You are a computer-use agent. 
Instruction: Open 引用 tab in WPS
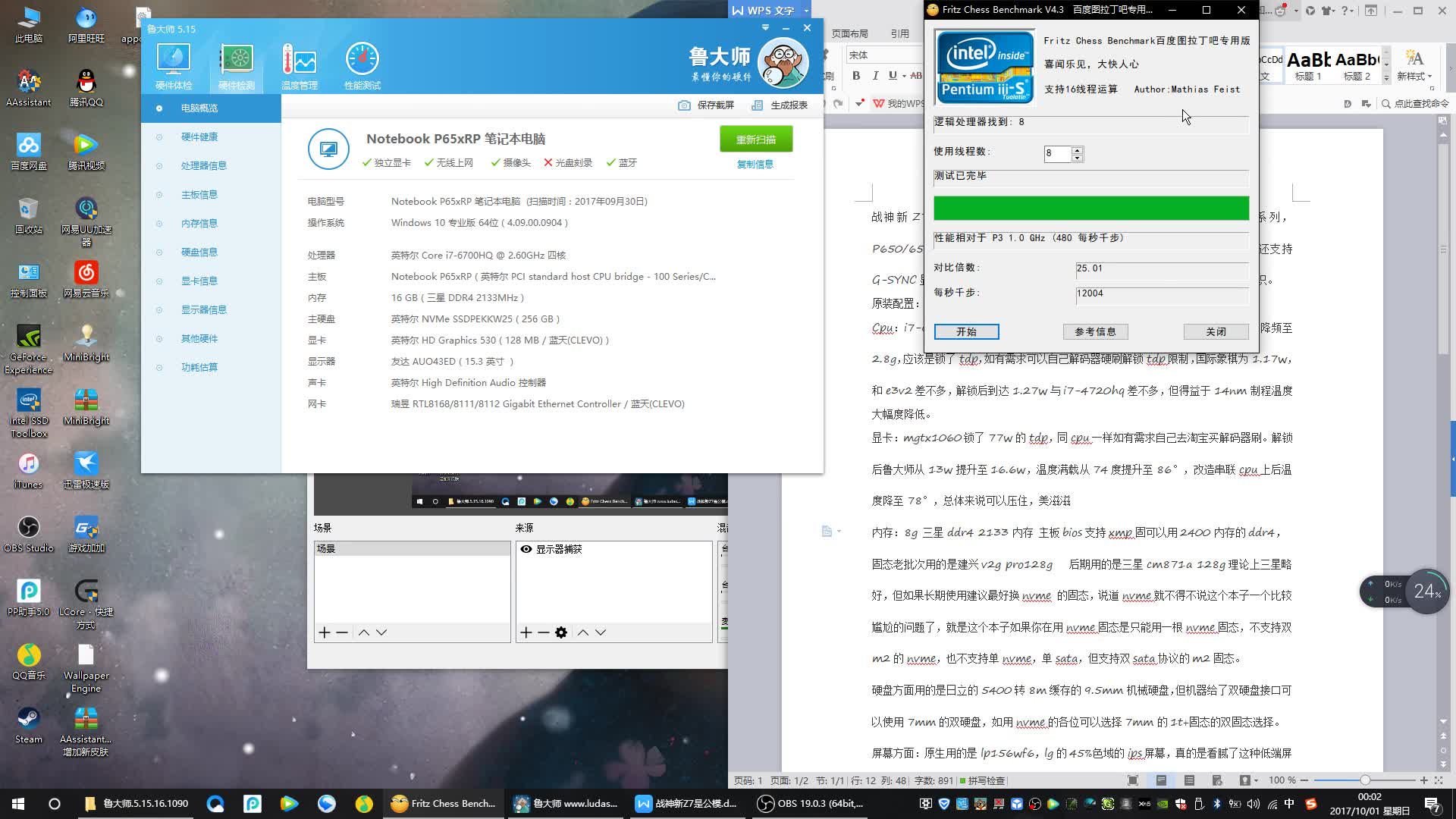900,34
